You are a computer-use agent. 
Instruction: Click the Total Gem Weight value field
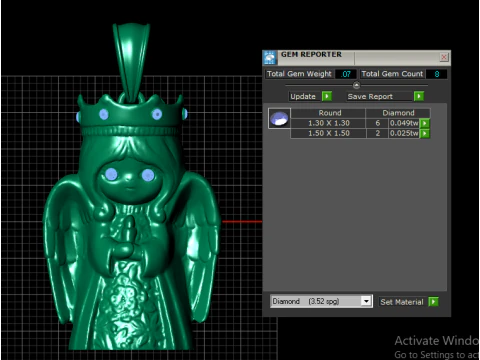point(346,74)
